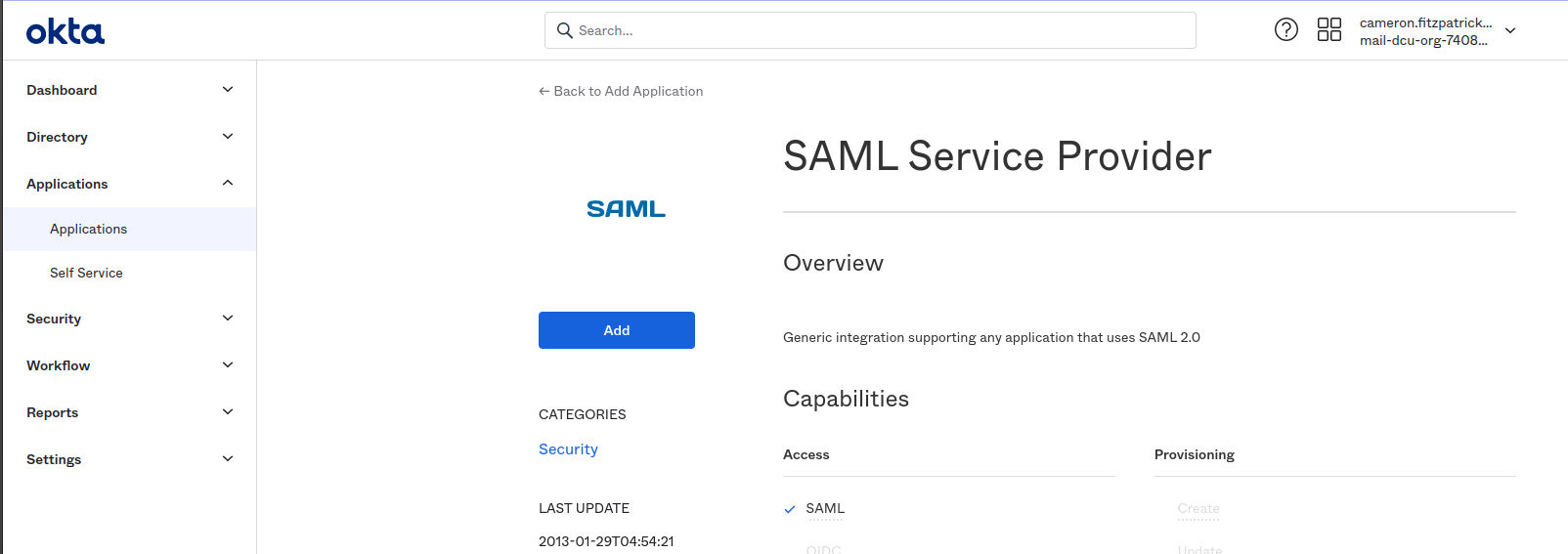Expand the Settings menu chevron

(228, 459)
